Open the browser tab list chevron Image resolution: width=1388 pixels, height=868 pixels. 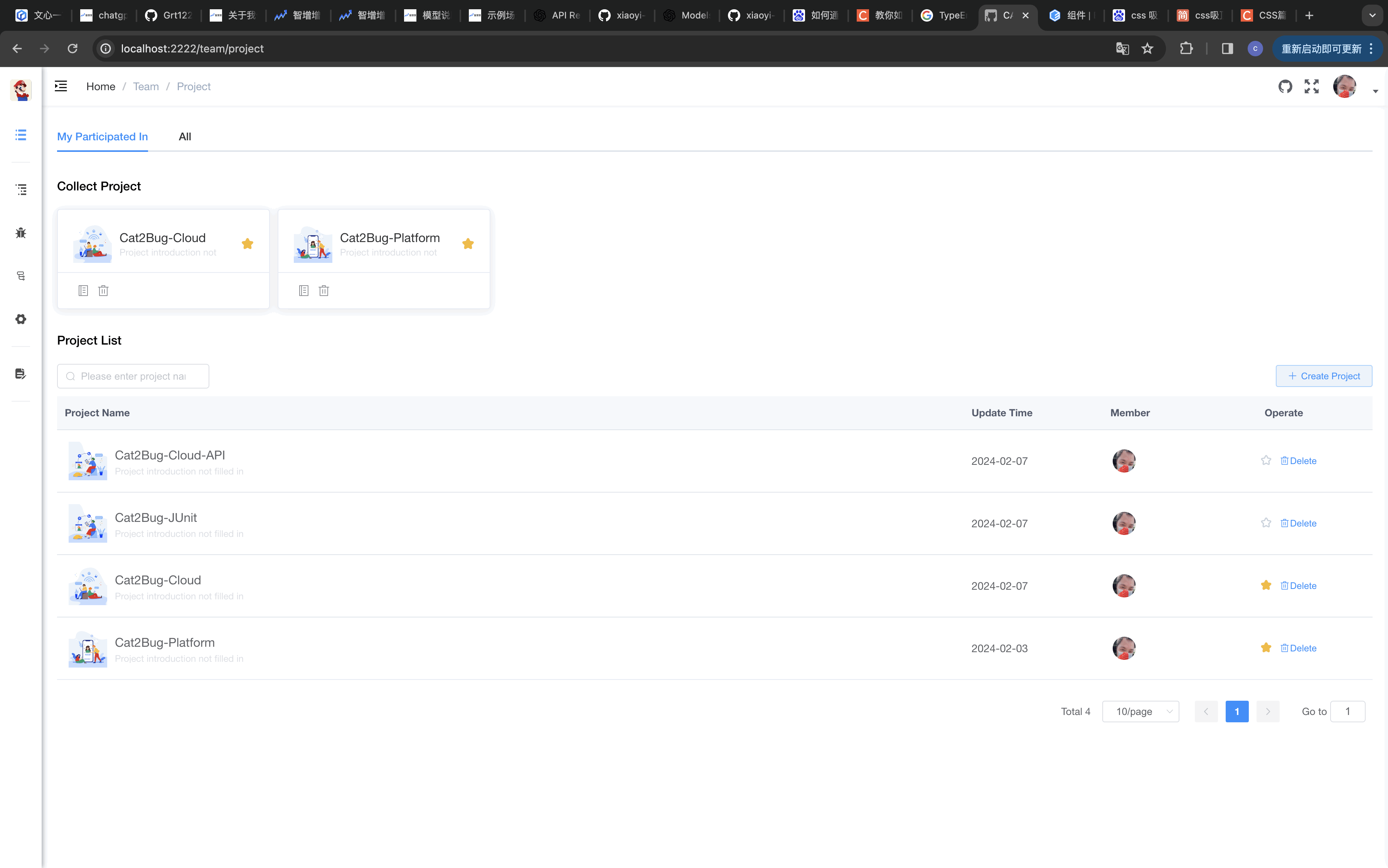pyautogui.click(x=1372, y=15)
